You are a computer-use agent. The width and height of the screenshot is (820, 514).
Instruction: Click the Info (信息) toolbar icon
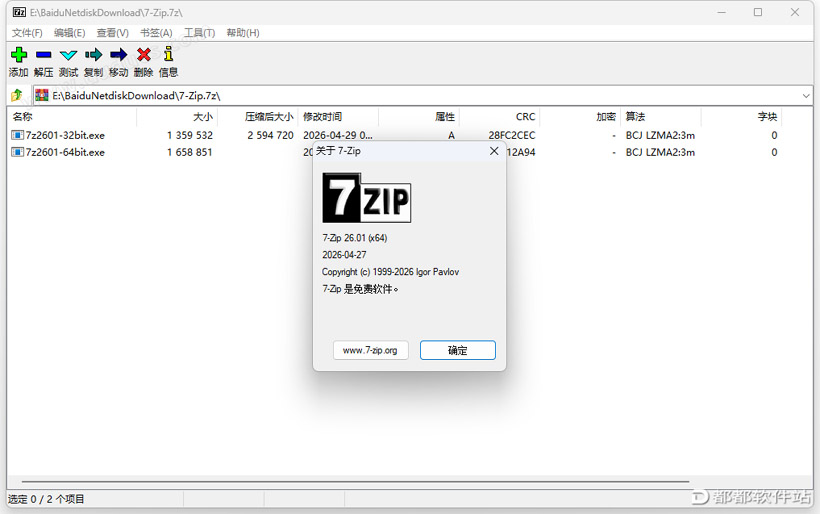168,54
